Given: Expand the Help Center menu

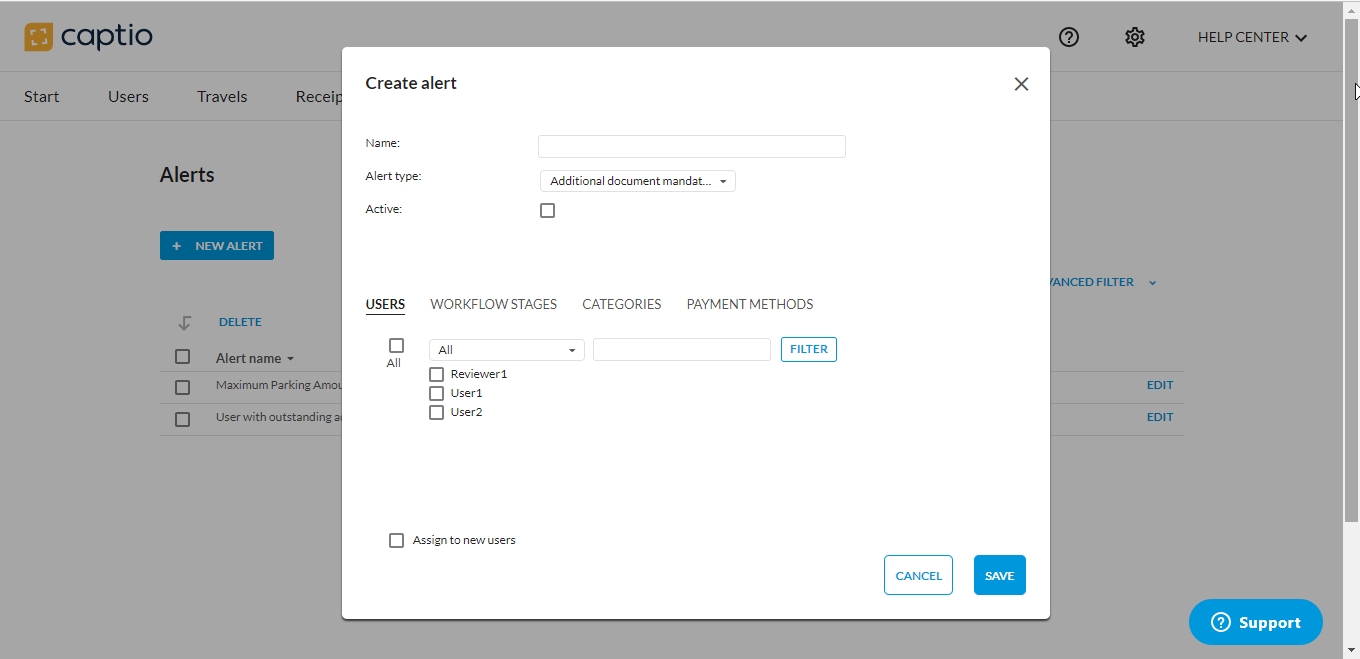Looking at the screenshot, I should pos(1252,37).
